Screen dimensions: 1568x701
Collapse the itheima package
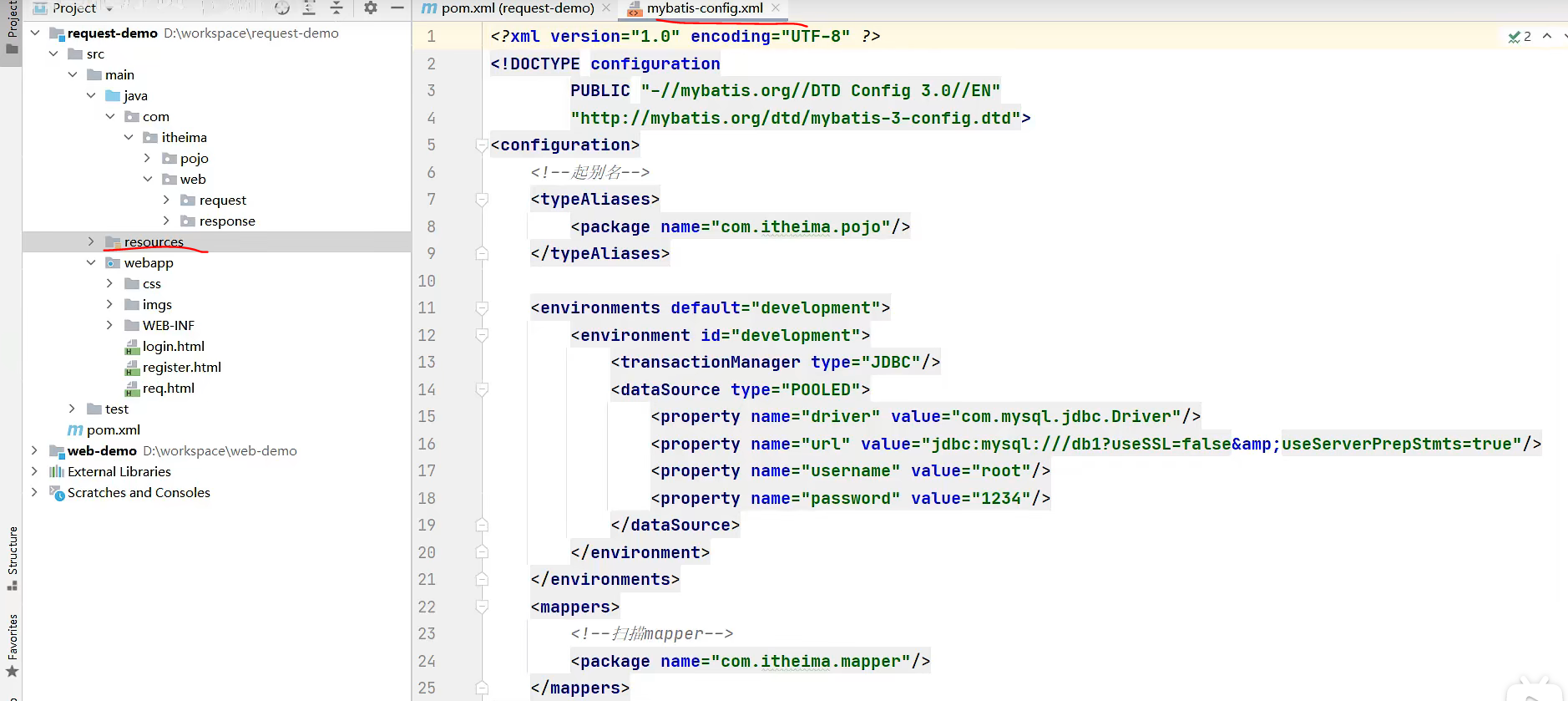pos(129,137)
